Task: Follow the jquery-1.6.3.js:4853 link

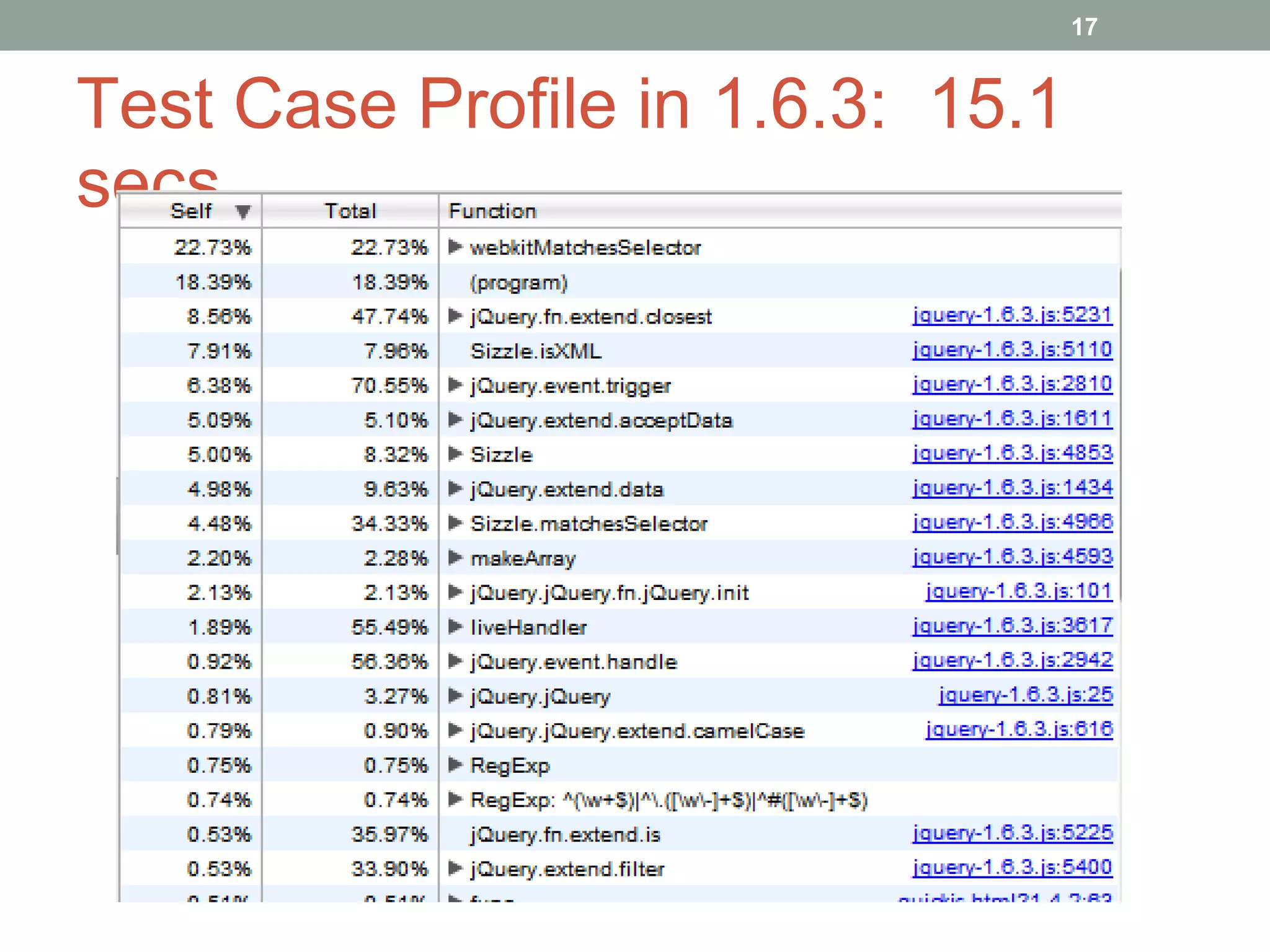Action: tap(1012, 454)
